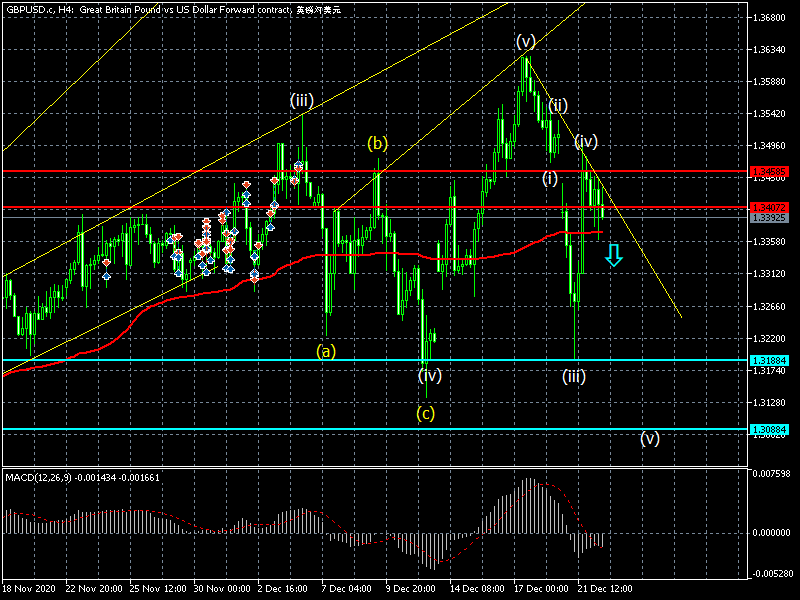This screenshot has height=600, width=800.
Task: Click the GBPUSD.c, H4 chart title
Action: [x=173, y=9]
